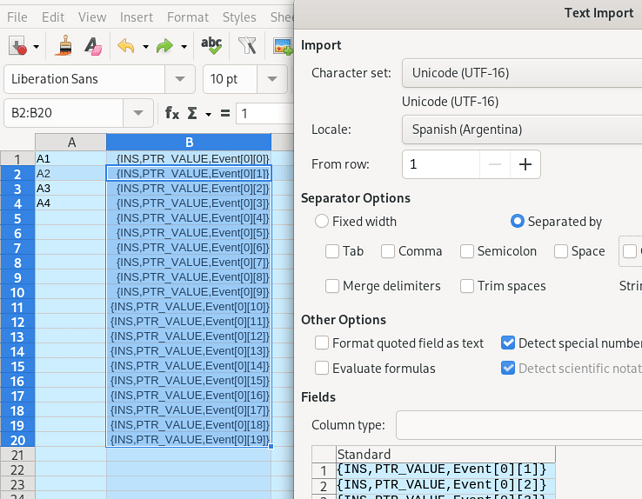
Task: Click the Save document icon
Action: tap(18, 46)
